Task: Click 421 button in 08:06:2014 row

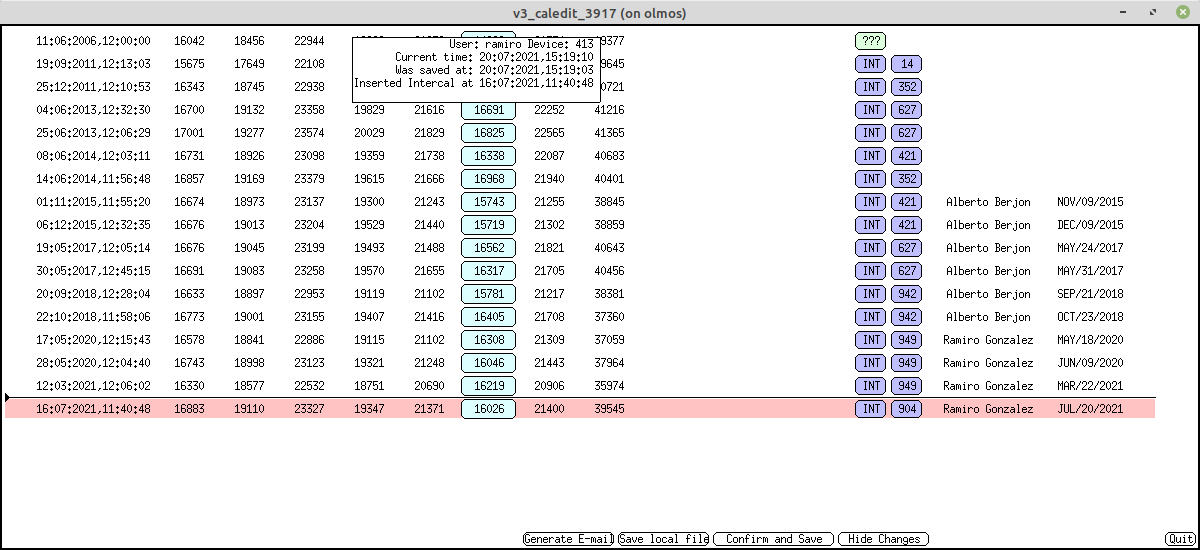Action: pos(907,156)
